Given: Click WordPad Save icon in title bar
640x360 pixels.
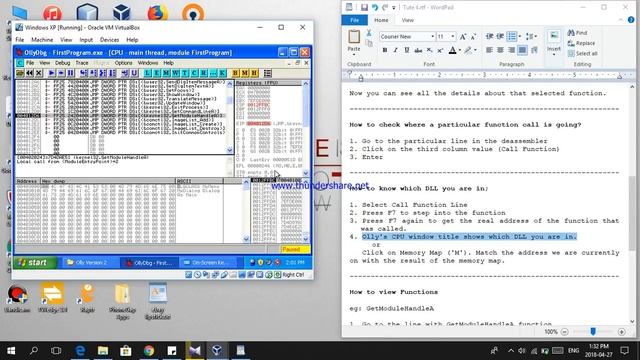Looking at the screenshot, I should coord(364,7).
